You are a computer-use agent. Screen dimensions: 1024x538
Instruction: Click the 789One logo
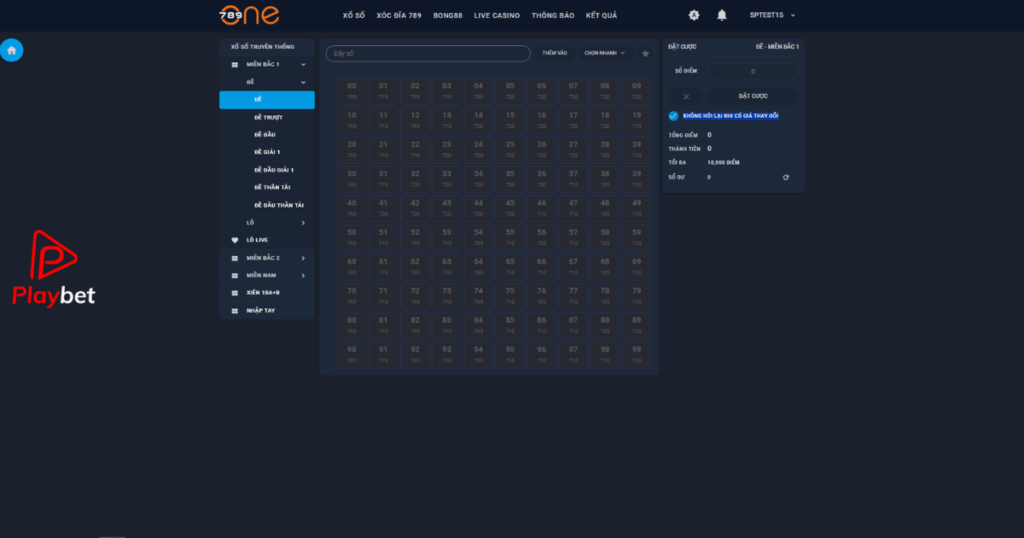point(249,15)
